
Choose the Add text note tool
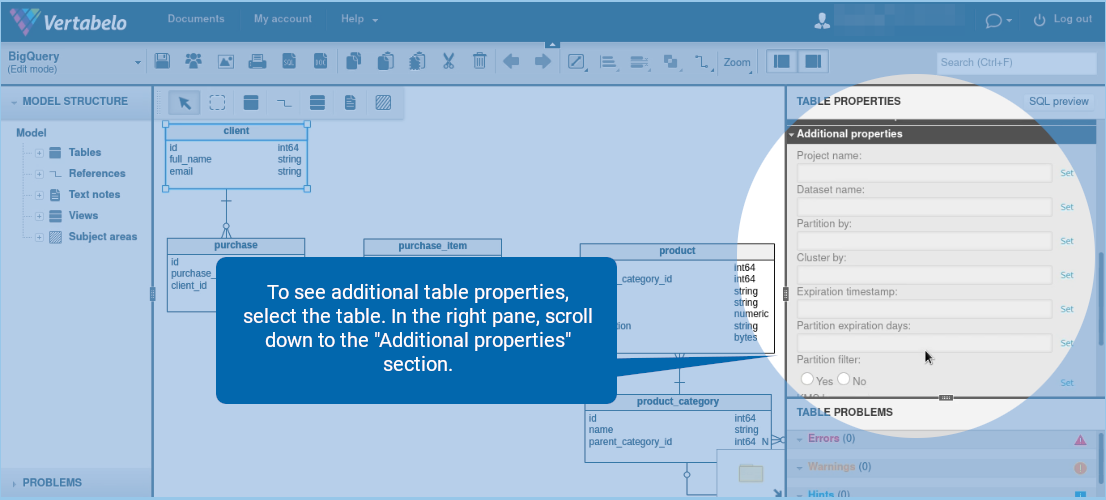(350, 103)
